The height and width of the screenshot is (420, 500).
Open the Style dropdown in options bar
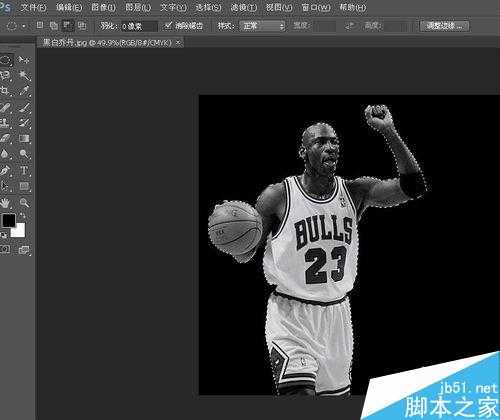[x=263, y=26]
